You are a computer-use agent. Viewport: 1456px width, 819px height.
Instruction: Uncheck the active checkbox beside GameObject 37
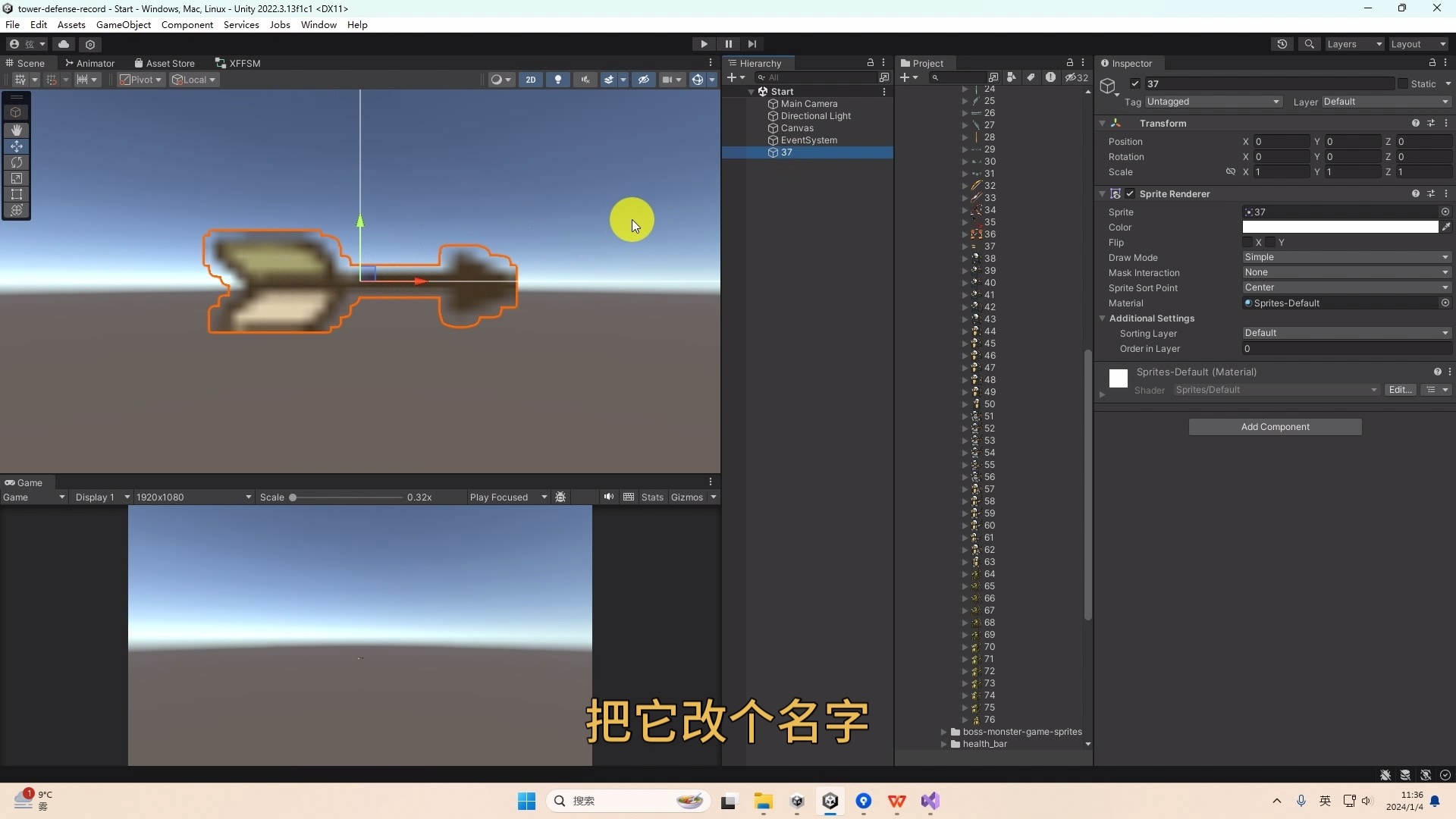(1135, 83)
